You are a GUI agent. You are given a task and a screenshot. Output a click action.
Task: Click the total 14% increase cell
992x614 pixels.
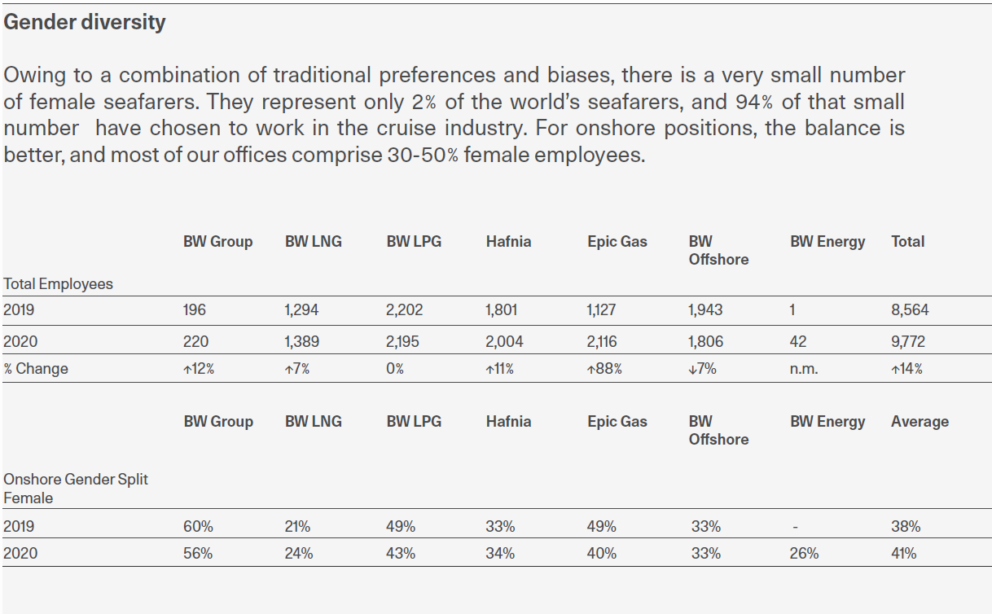pos(906,369)
